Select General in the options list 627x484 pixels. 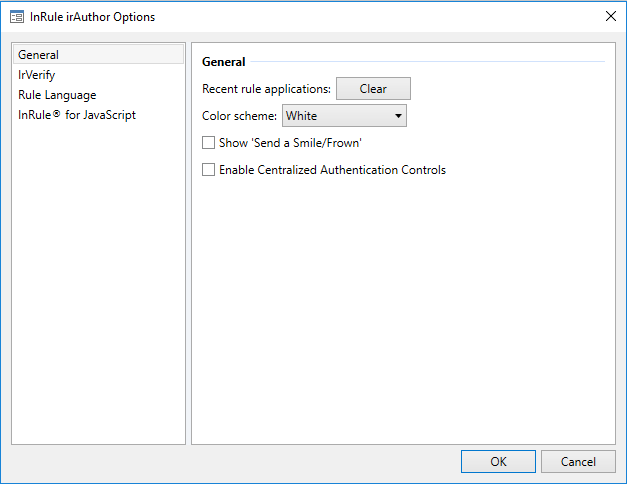point(38,55)
